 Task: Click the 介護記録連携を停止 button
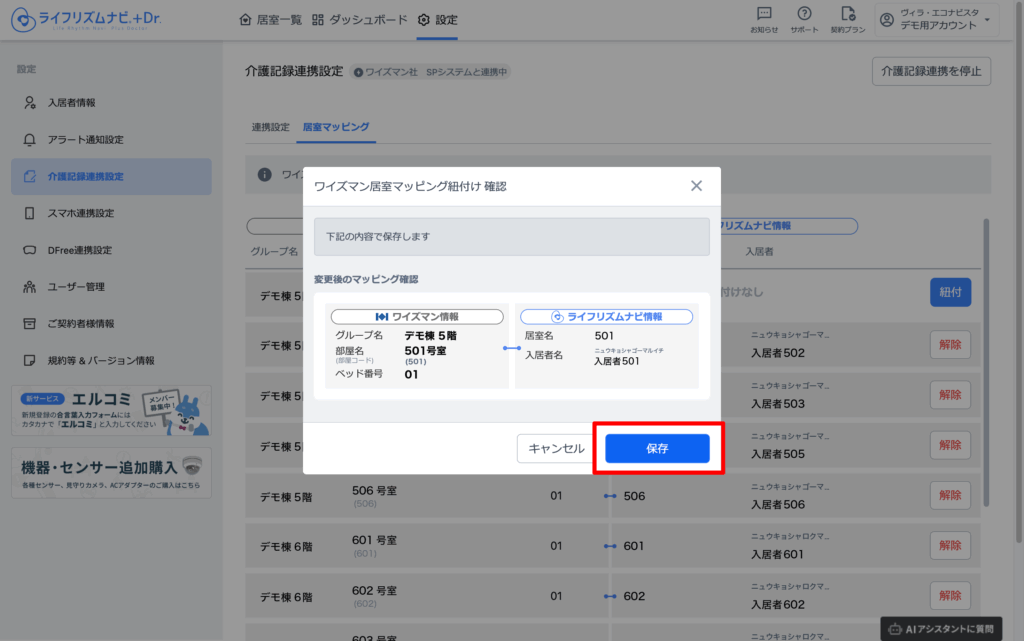pos(931,71)
